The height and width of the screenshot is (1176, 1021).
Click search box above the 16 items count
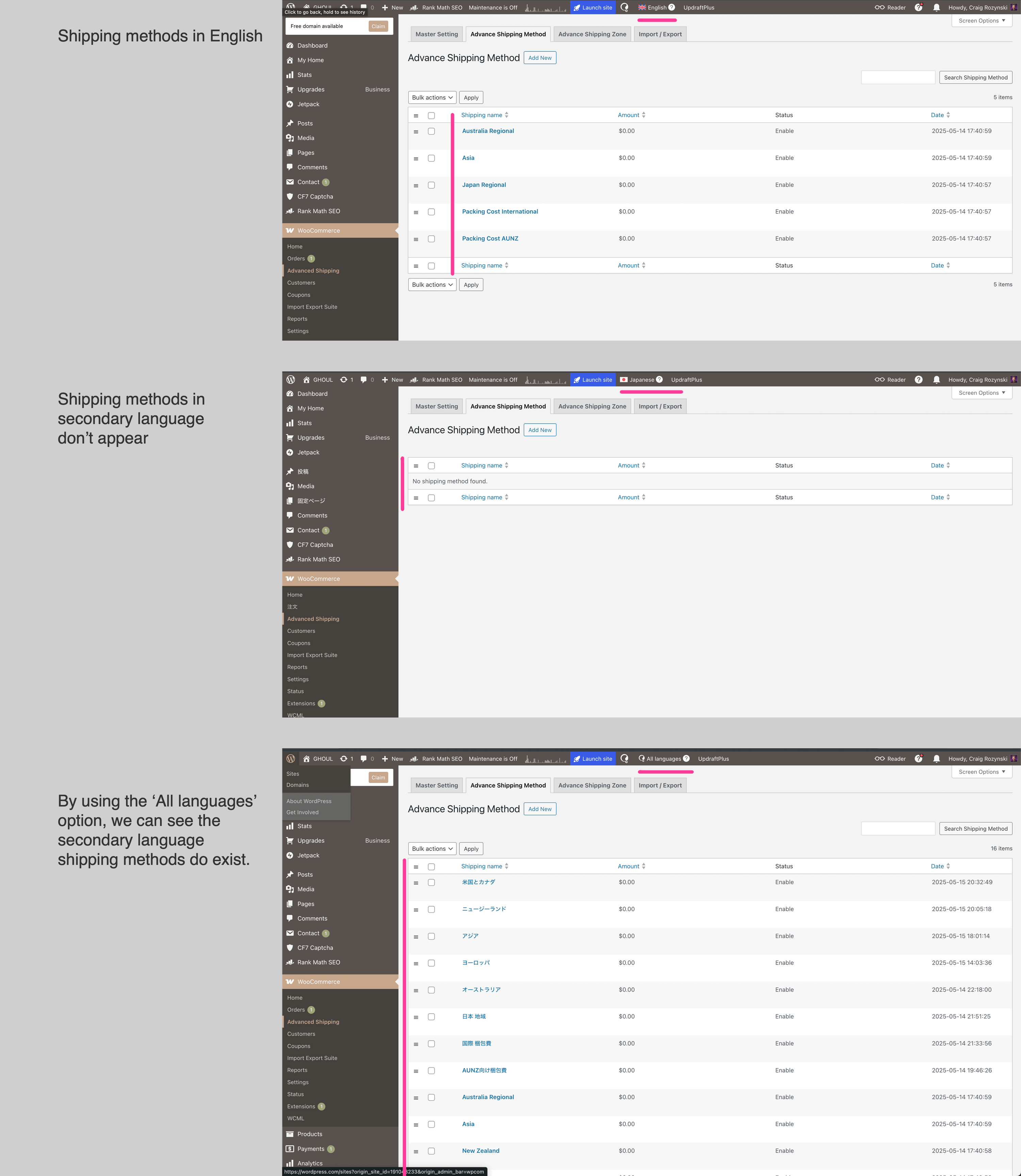(x=897, y=828)
